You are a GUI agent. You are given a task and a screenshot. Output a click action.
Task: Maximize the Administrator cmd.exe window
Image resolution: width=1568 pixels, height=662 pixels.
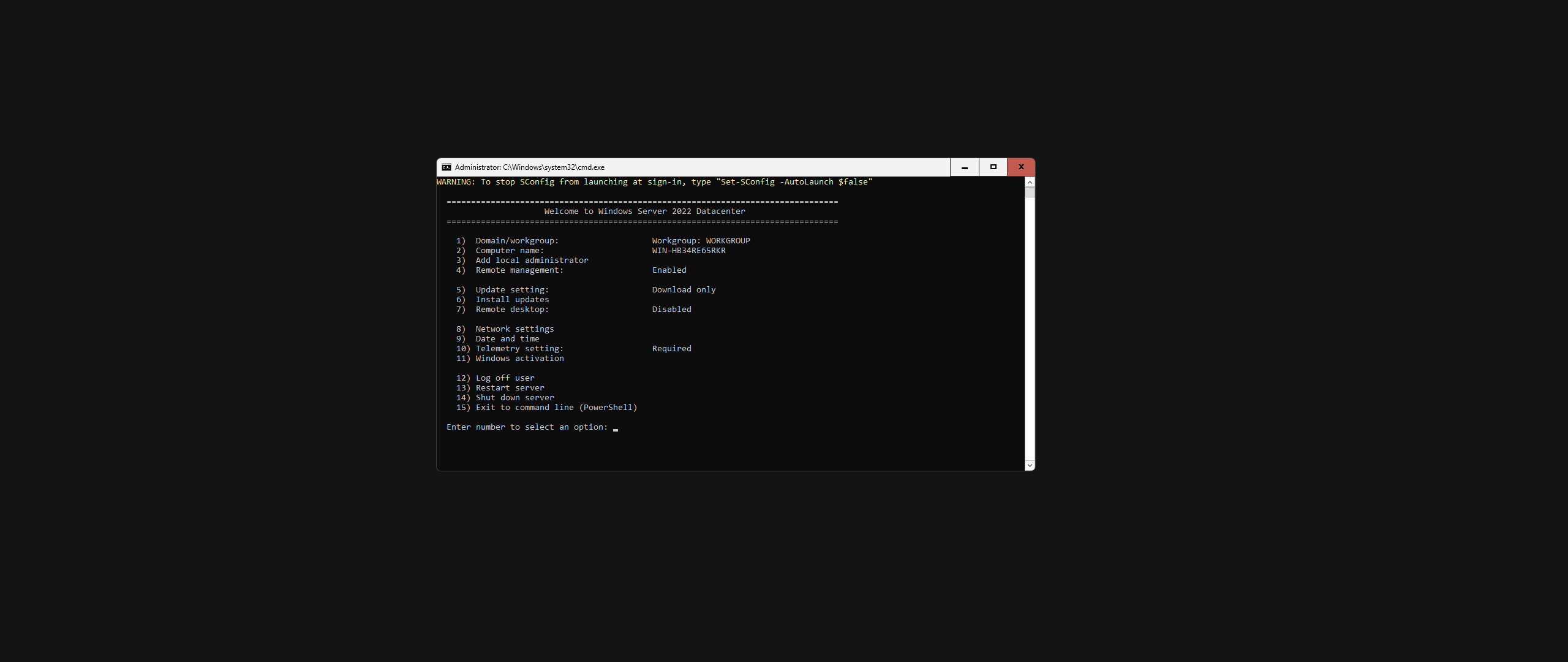pyautogui.click(x=993, y=167)
